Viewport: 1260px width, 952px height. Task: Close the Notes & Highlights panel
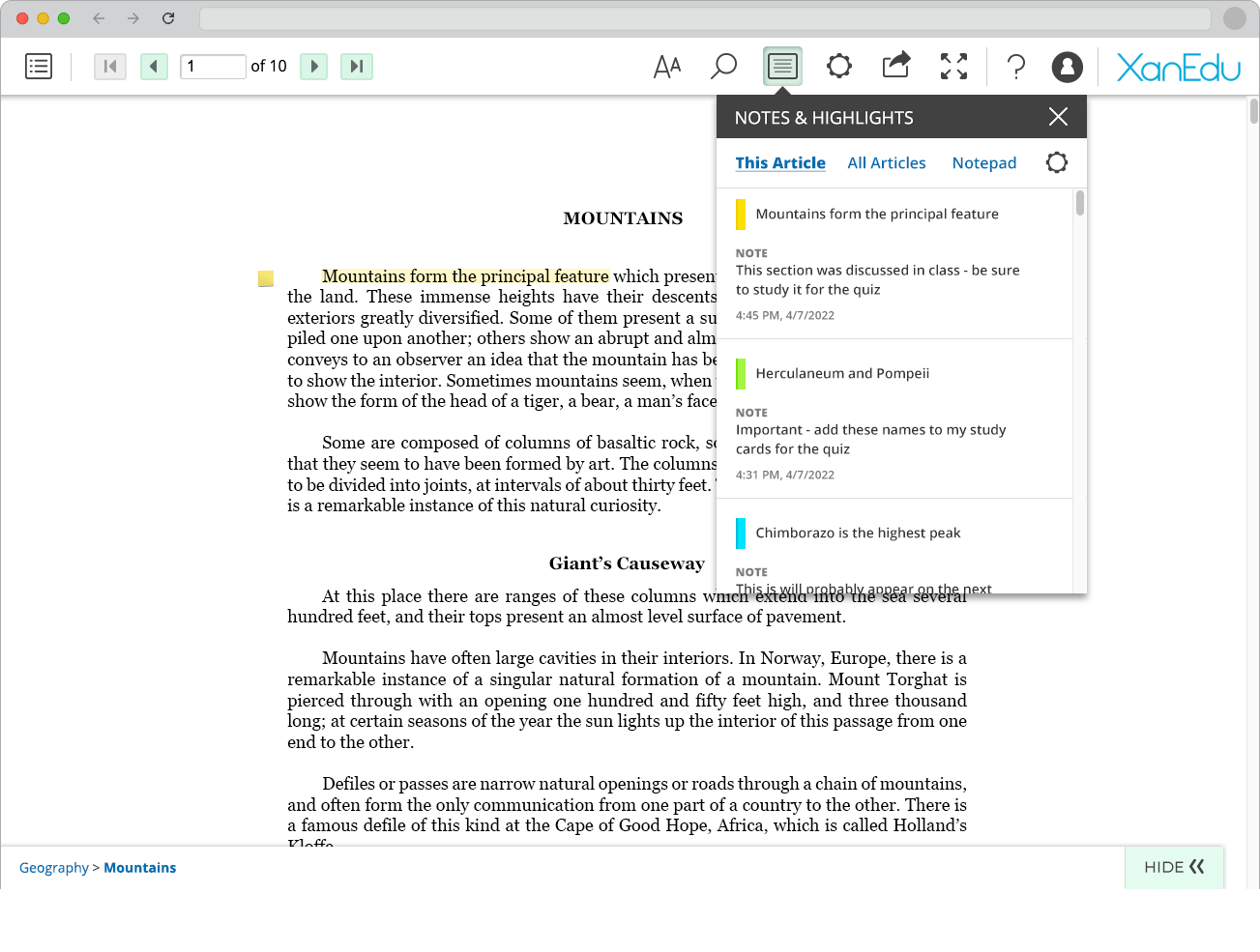click(x=1058, y=117)
